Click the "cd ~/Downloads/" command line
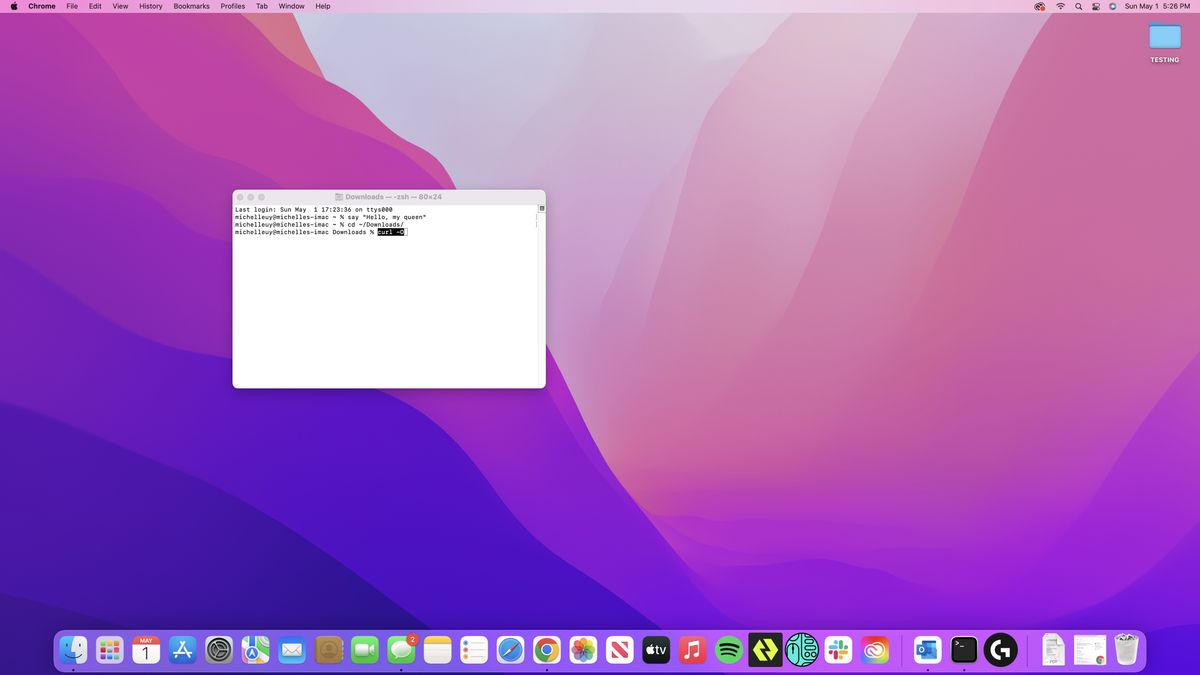 [320, 225]
